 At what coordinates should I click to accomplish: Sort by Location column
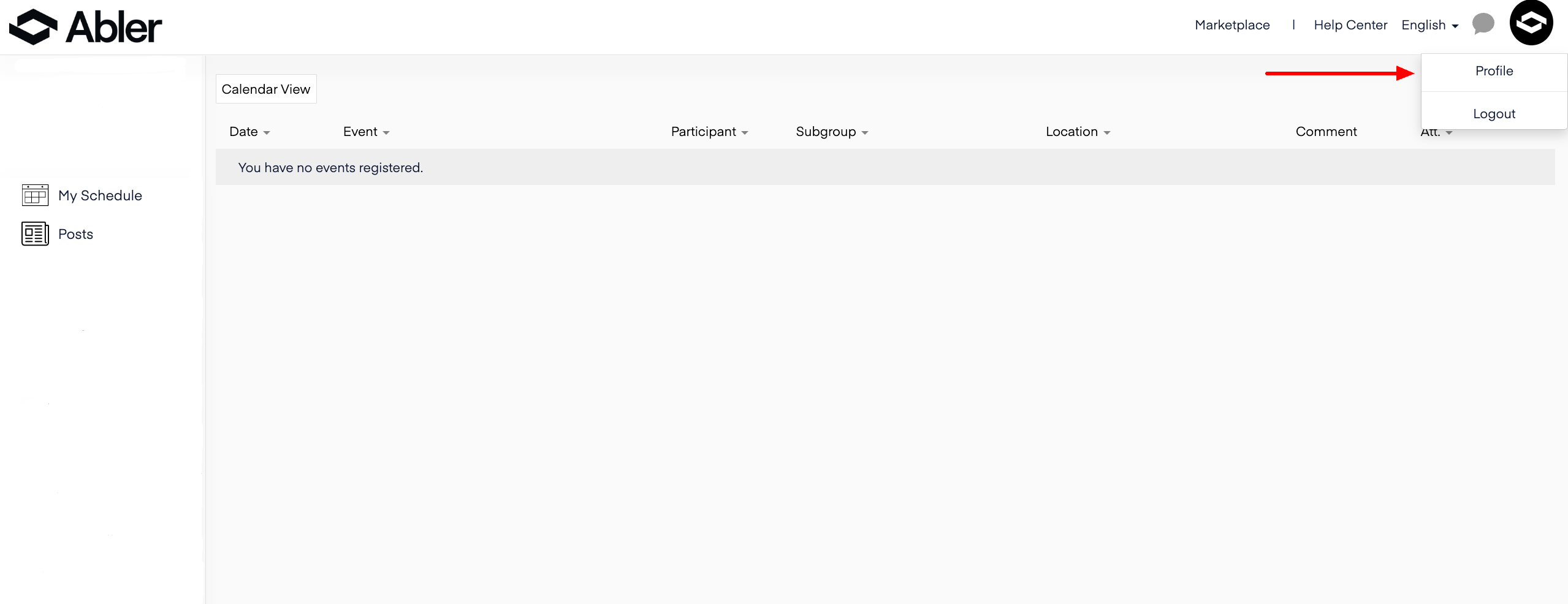(x=1078, y=132)
